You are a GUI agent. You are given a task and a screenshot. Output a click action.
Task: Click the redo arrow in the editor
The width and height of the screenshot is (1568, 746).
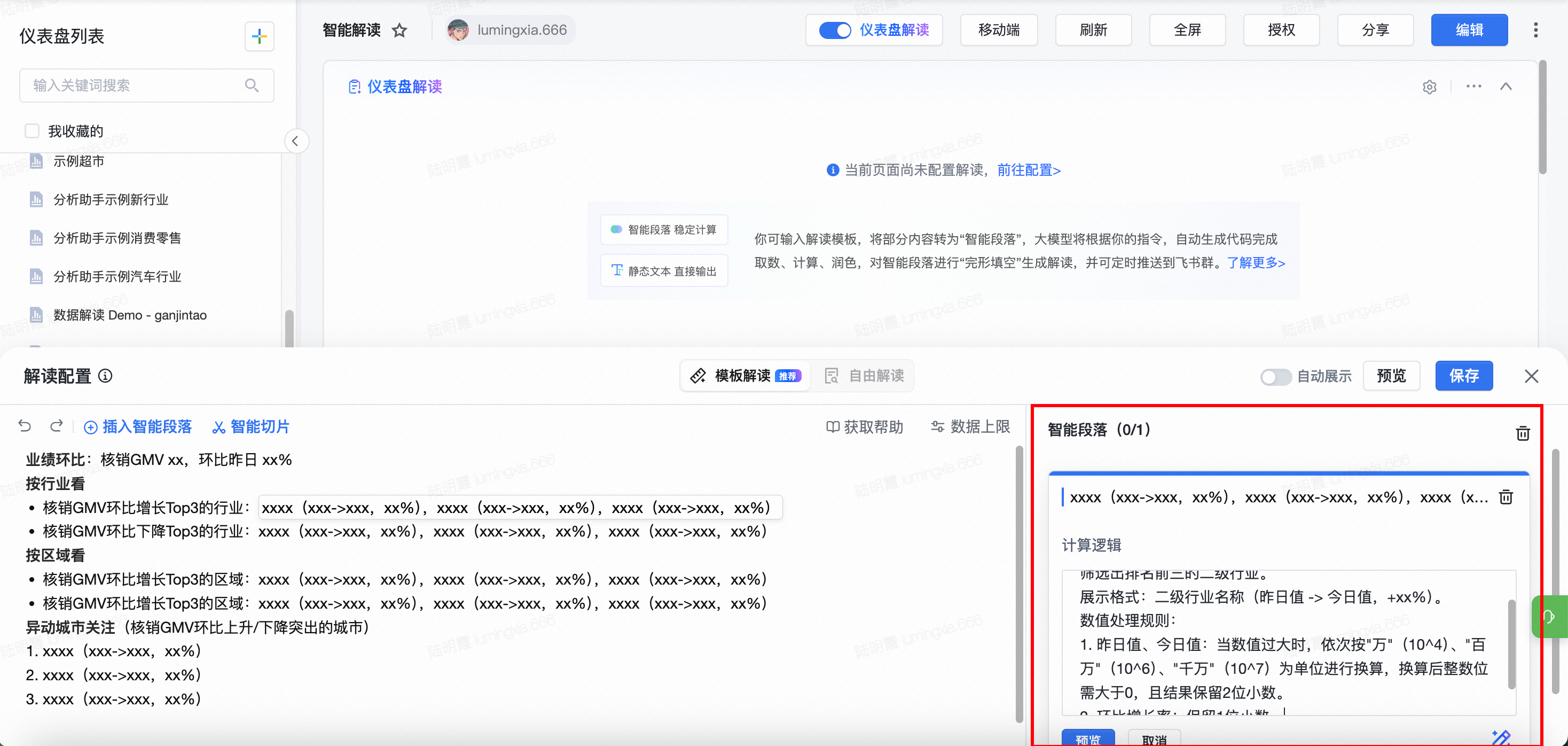[57, 426]
